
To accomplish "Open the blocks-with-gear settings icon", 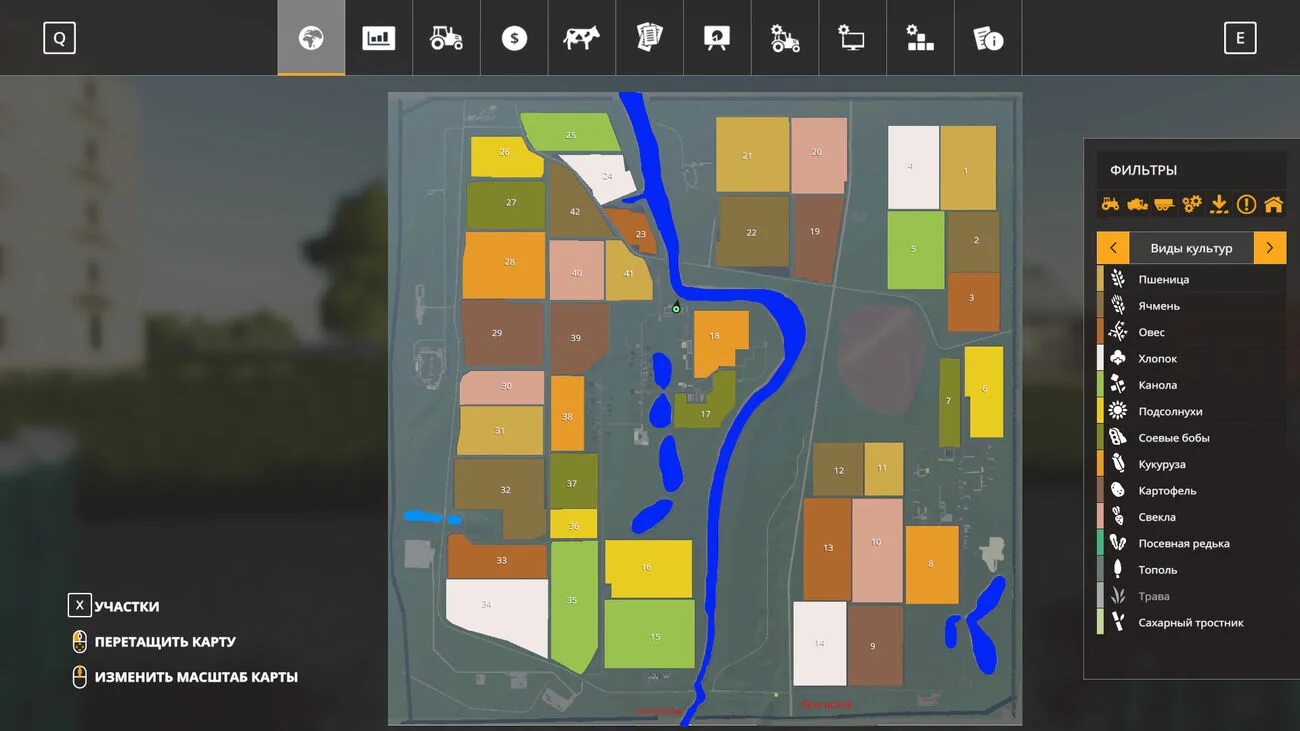I will tap(920, 38).
